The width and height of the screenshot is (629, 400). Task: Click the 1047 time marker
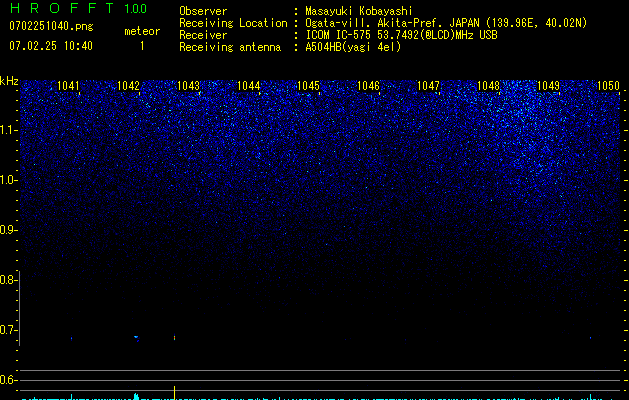pyautogui.click(x=428, y=85)
